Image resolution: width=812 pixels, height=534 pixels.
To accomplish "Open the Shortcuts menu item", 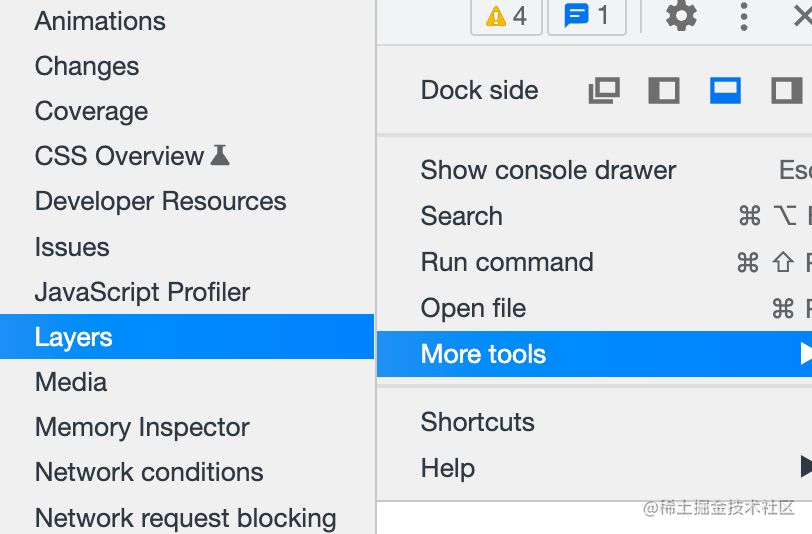I will click(478, 422).
